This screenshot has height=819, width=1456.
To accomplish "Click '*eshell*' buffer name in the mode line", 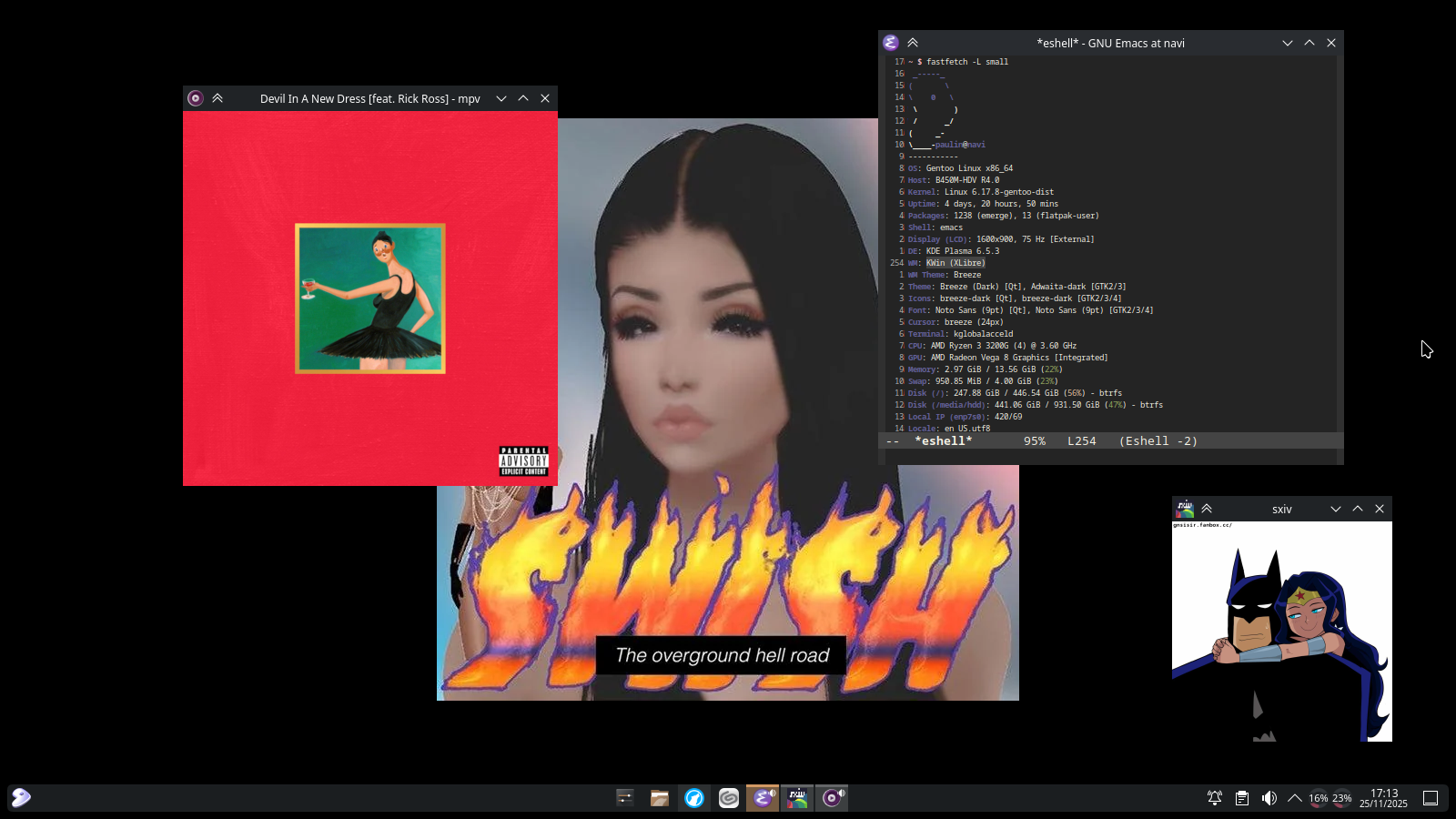I will (x=944, y=441).
